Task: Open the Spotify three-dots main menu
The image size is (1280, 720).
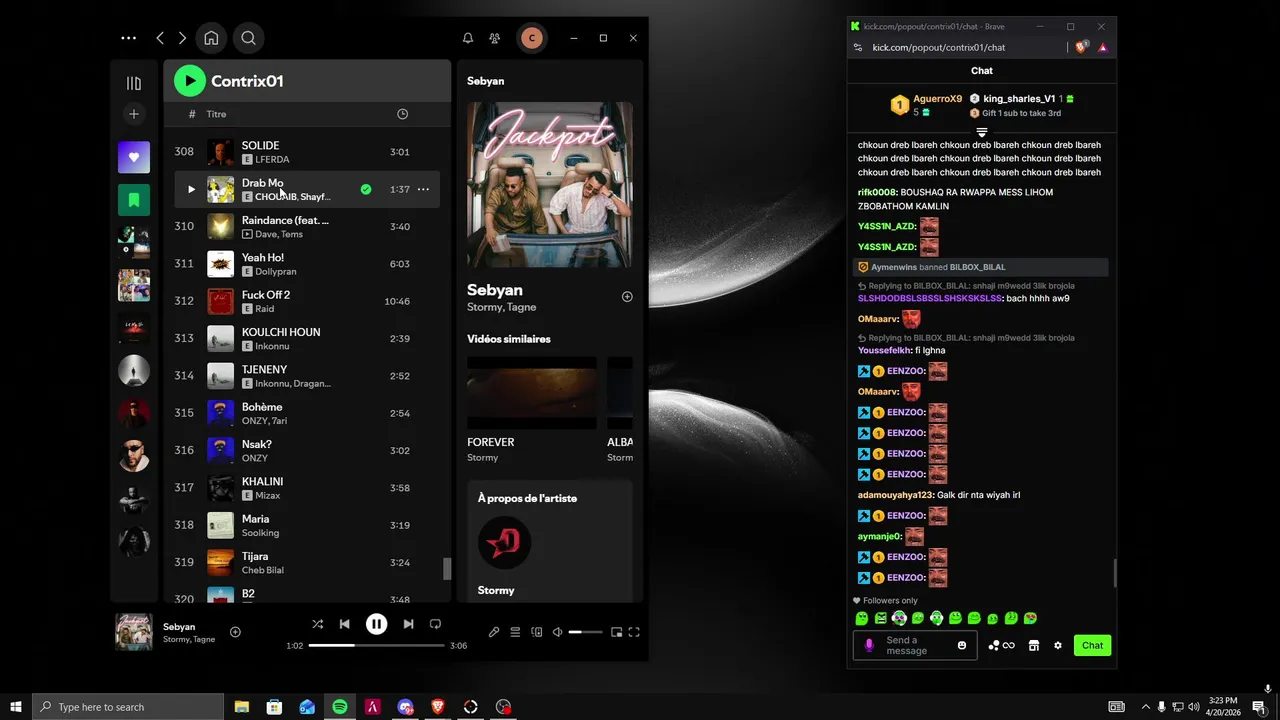Action: [128, 38]
